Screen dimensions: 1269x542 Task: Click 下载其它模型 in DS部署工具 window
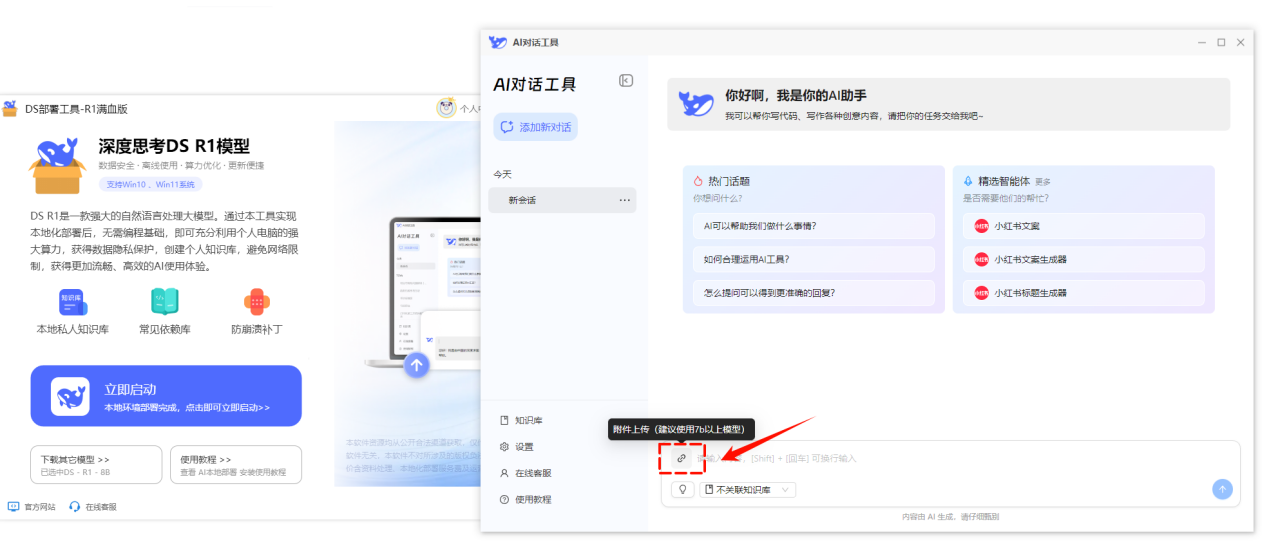(96, 464)
